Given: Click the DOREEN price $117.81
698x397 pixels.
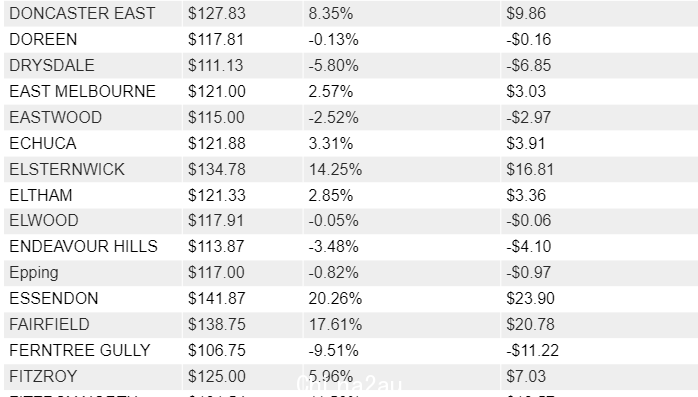Looking at the screenshot, I should click(216, 39).
